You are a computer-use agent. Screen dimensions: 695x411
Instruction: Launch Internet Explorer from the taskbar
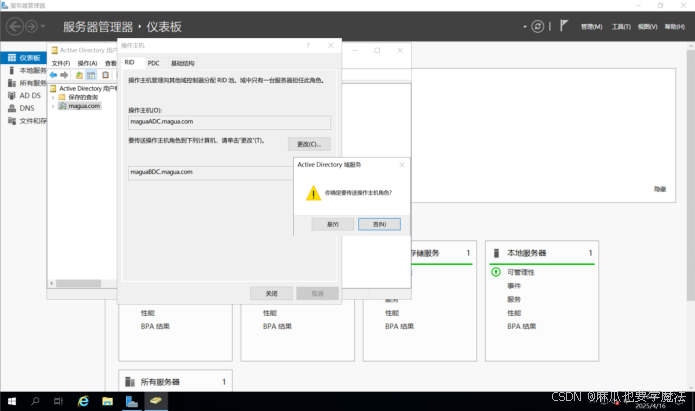83,401
